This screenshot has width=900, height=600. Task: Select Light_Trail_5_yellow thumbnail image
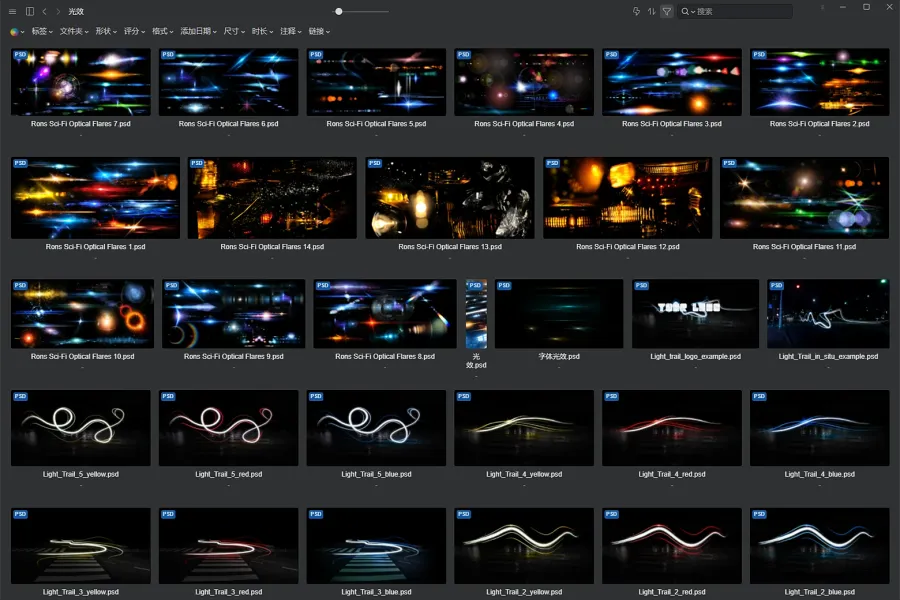tap(80, 428)
